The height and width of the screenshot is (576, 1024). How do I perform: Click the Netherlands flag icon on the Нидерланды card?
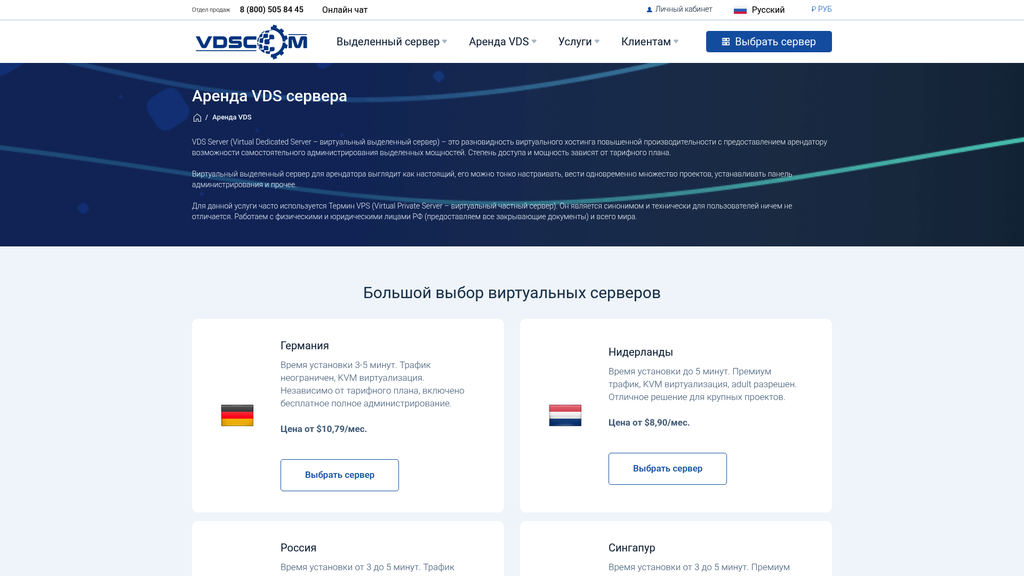coord(565,415)
